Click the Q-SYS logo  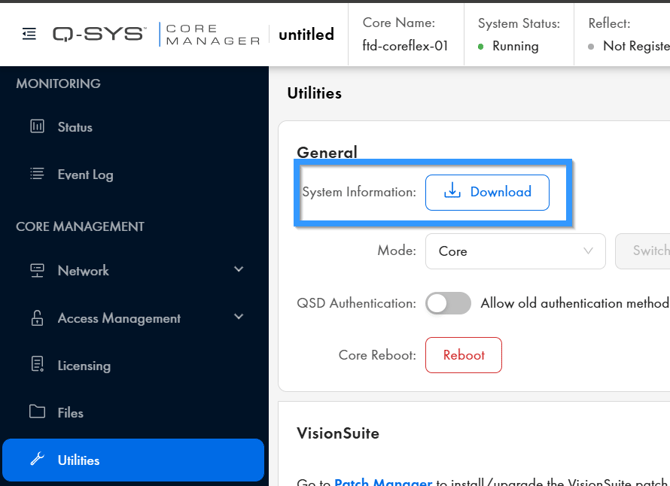point(99,34)
